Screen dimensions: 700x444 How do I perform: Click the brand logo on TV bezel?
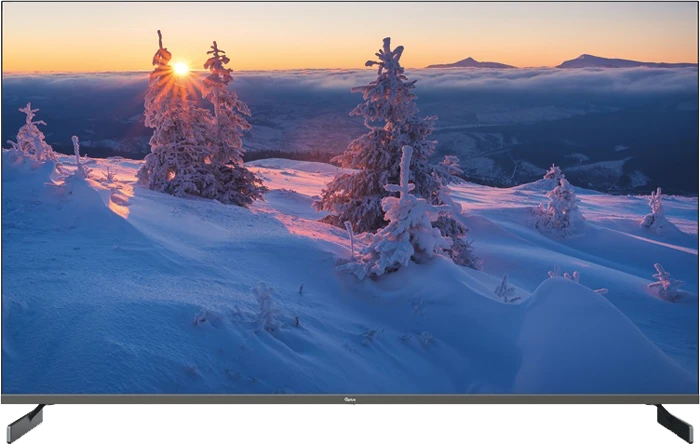pyautogui.click(x=350, y=399)
